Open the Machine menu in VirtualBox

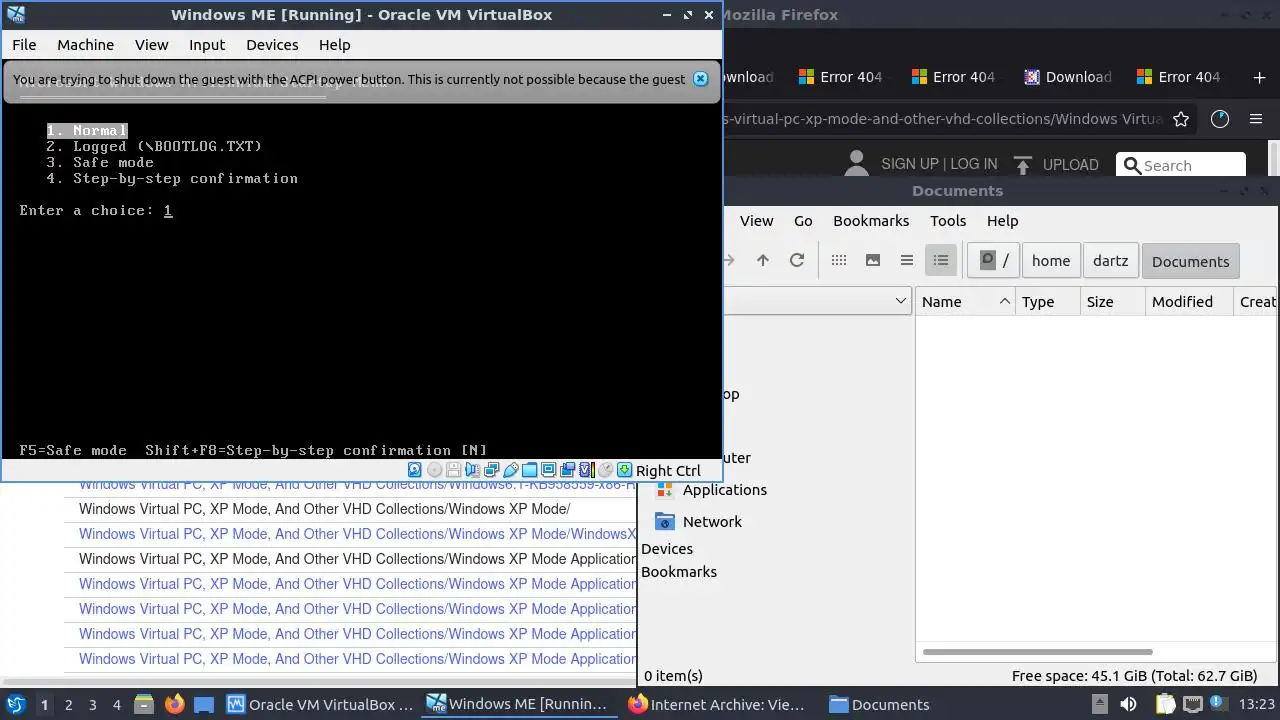85,45
